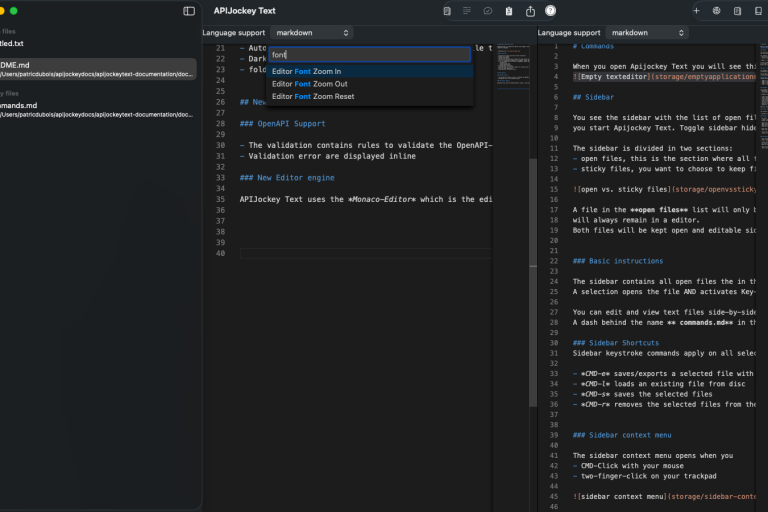768x512 pixels.
Task: Open right editor's markdown language dropdown
Action: click(x=647, y=33)
